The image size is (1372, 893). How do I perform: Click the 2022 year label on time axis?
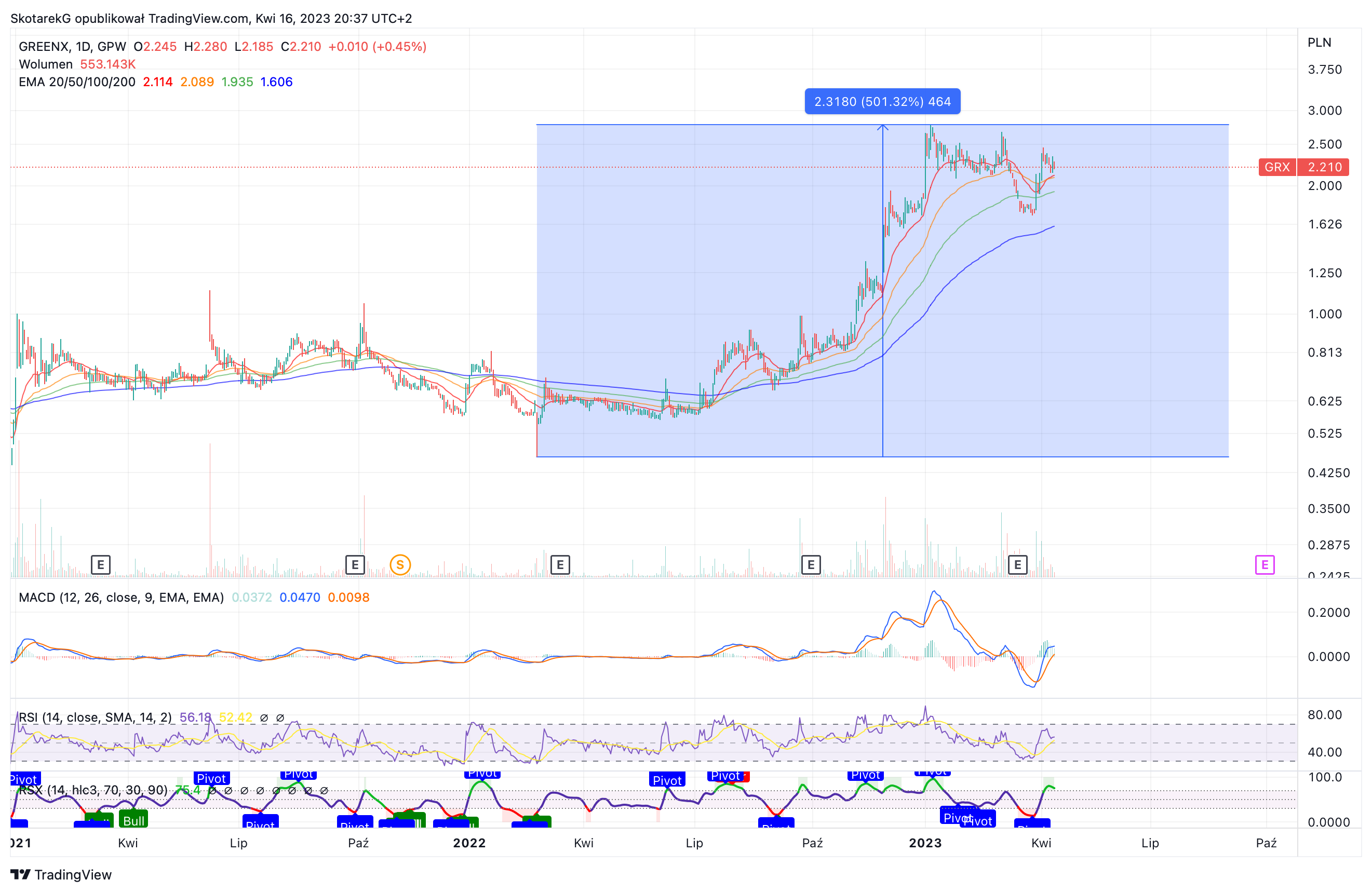pos(469,843)
